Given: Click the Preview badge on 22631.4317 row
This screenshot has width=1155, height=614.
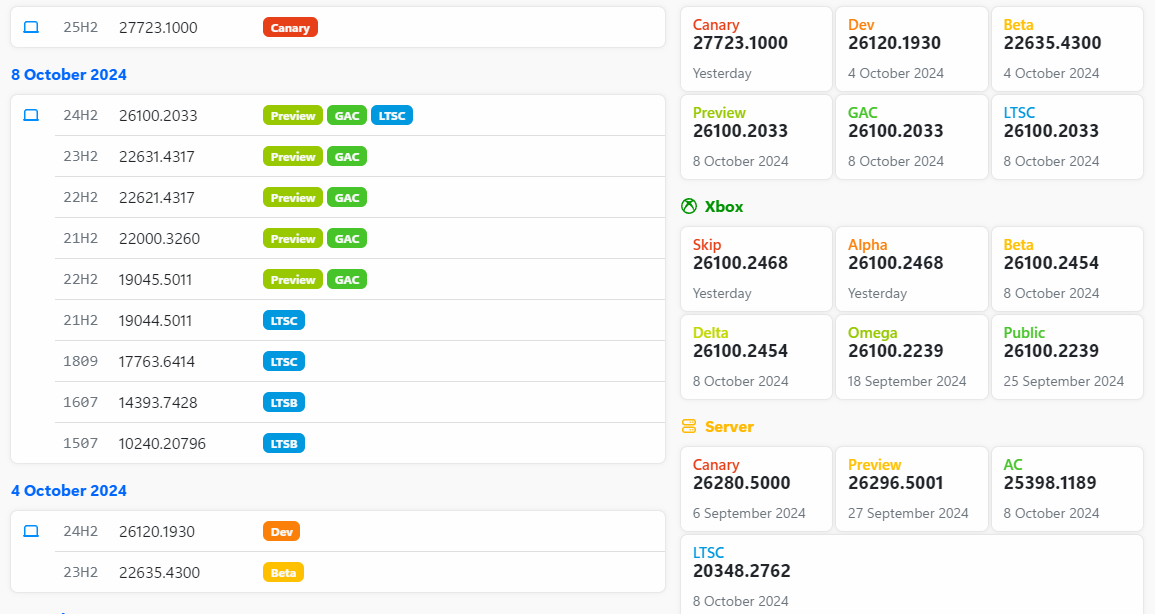Looking at the screenshot, I should [x=292, y=157].
